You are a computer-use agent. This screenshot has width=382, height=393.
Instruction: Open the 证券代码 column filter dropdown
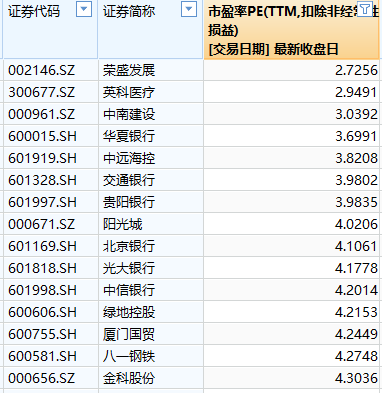pyautogui.click(x=84, y=9)
